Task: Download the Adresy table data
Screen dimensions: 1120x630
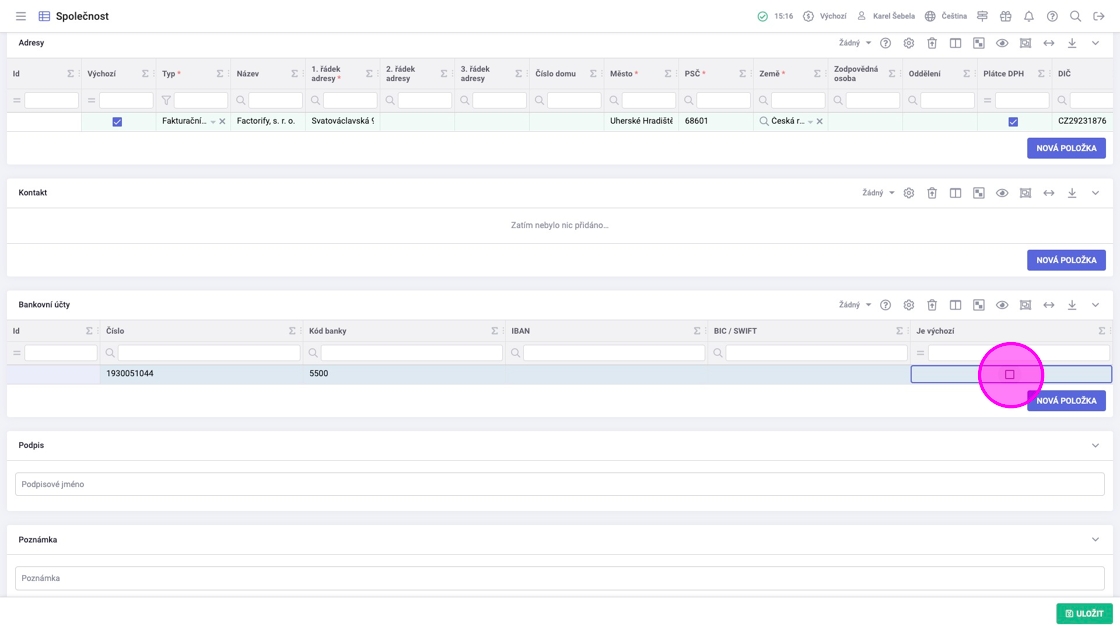Action: coord(1072,44)
